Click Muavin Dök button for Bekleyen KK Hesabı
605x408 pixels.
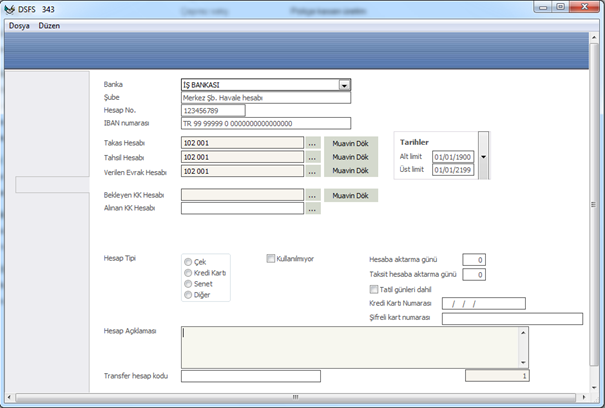(x=351, y=195)
